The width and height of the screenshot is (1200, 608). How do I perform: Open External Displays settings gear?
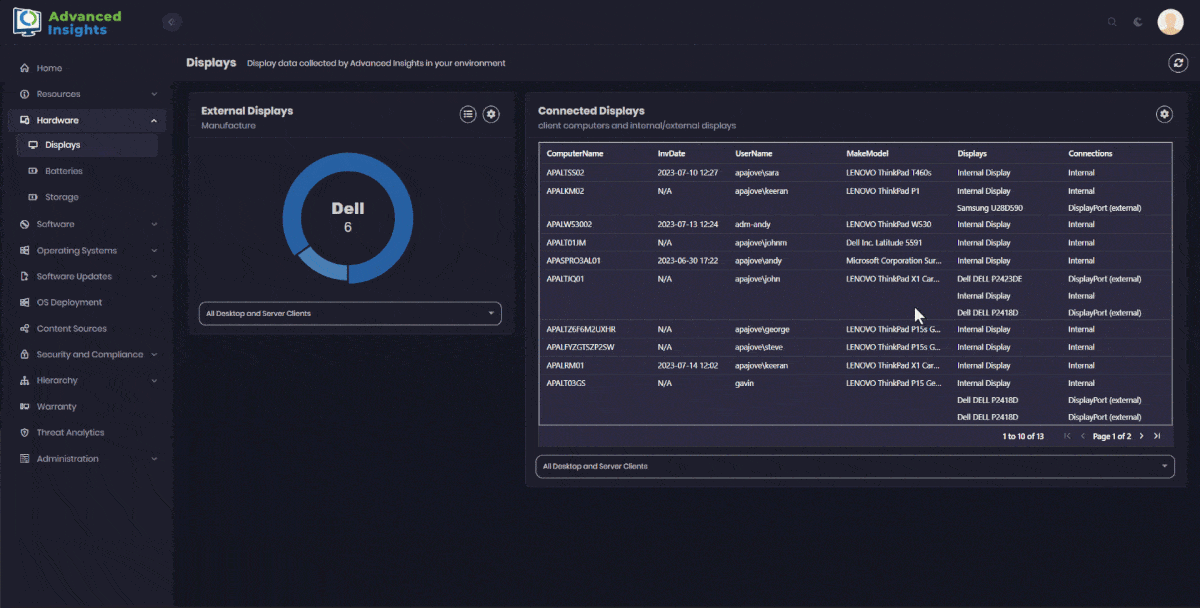(x=490, y=114)
